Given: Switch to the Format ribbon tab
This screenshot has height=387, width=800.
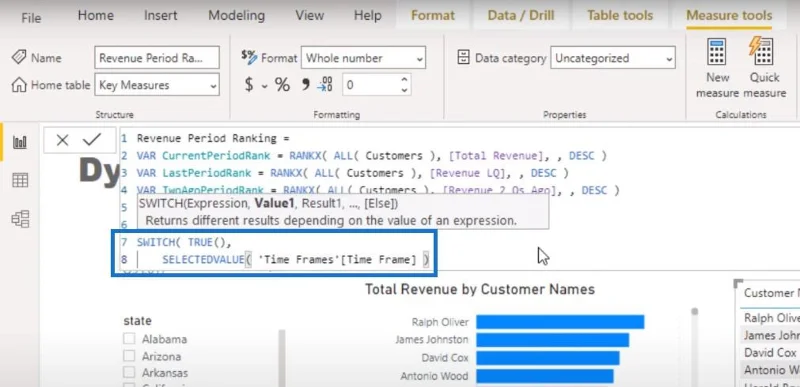Looking at the screenshot, I should point(433,16).
